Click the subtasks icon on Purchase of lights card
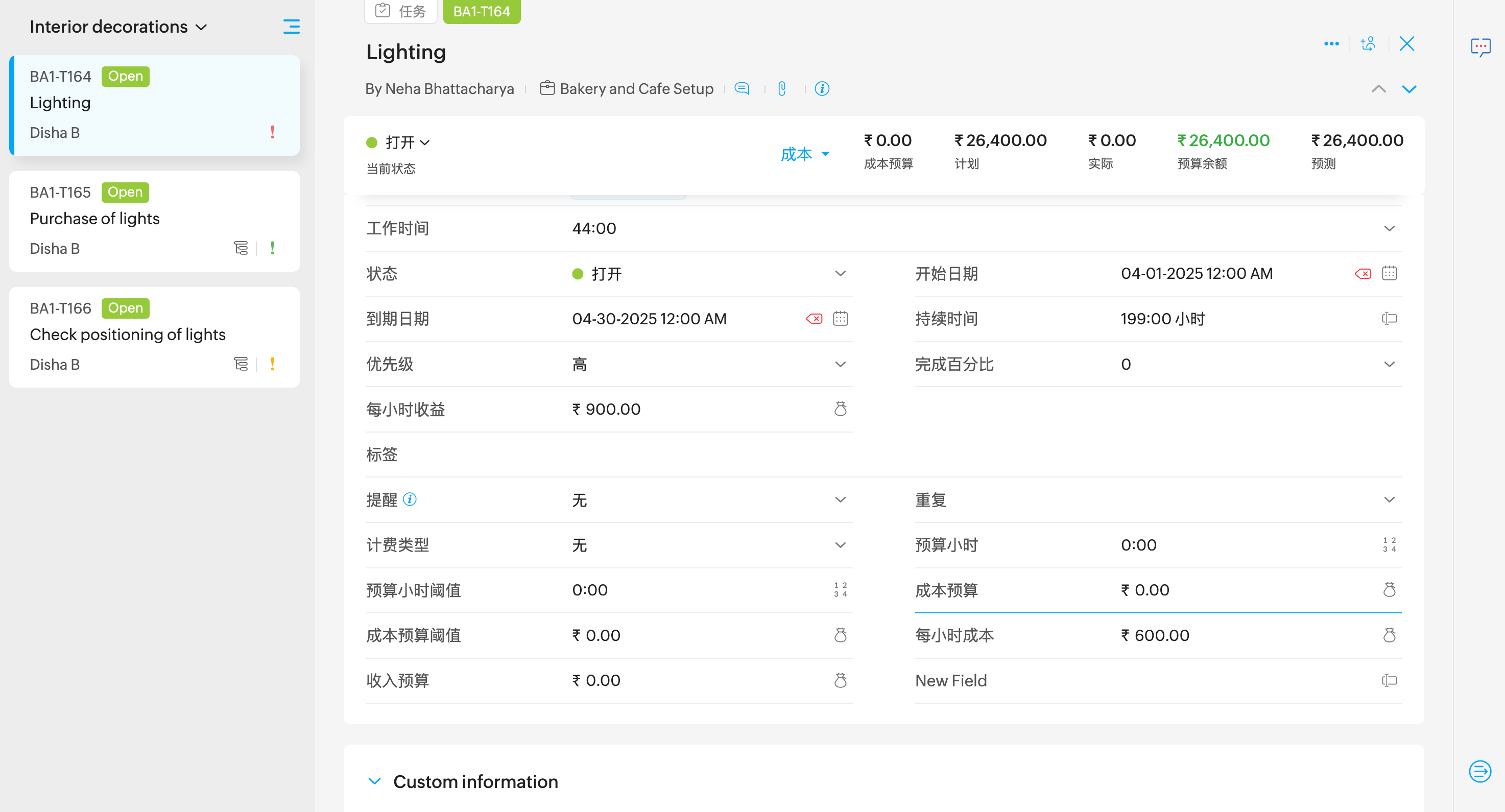1505x812 pixels. tap(241, 248)
